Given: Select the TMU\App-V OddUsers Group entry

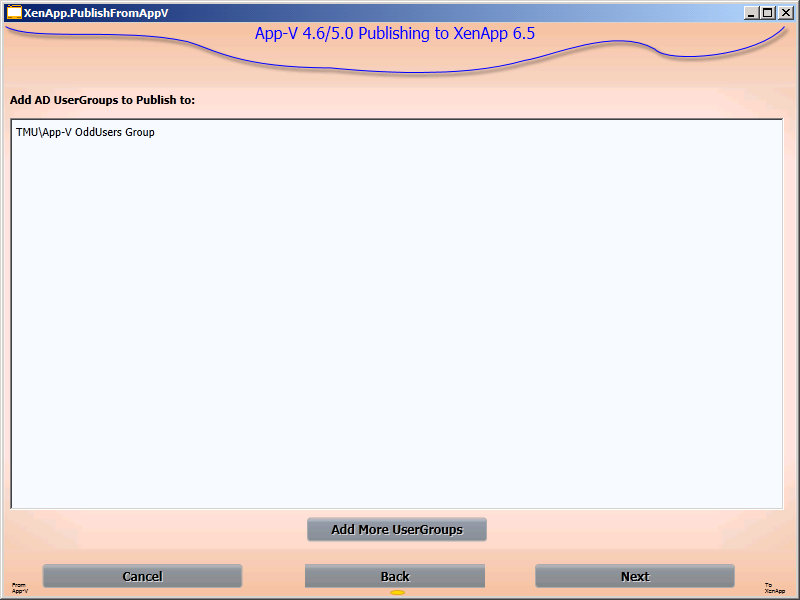Looking at the screenshot, I should 85,132.
